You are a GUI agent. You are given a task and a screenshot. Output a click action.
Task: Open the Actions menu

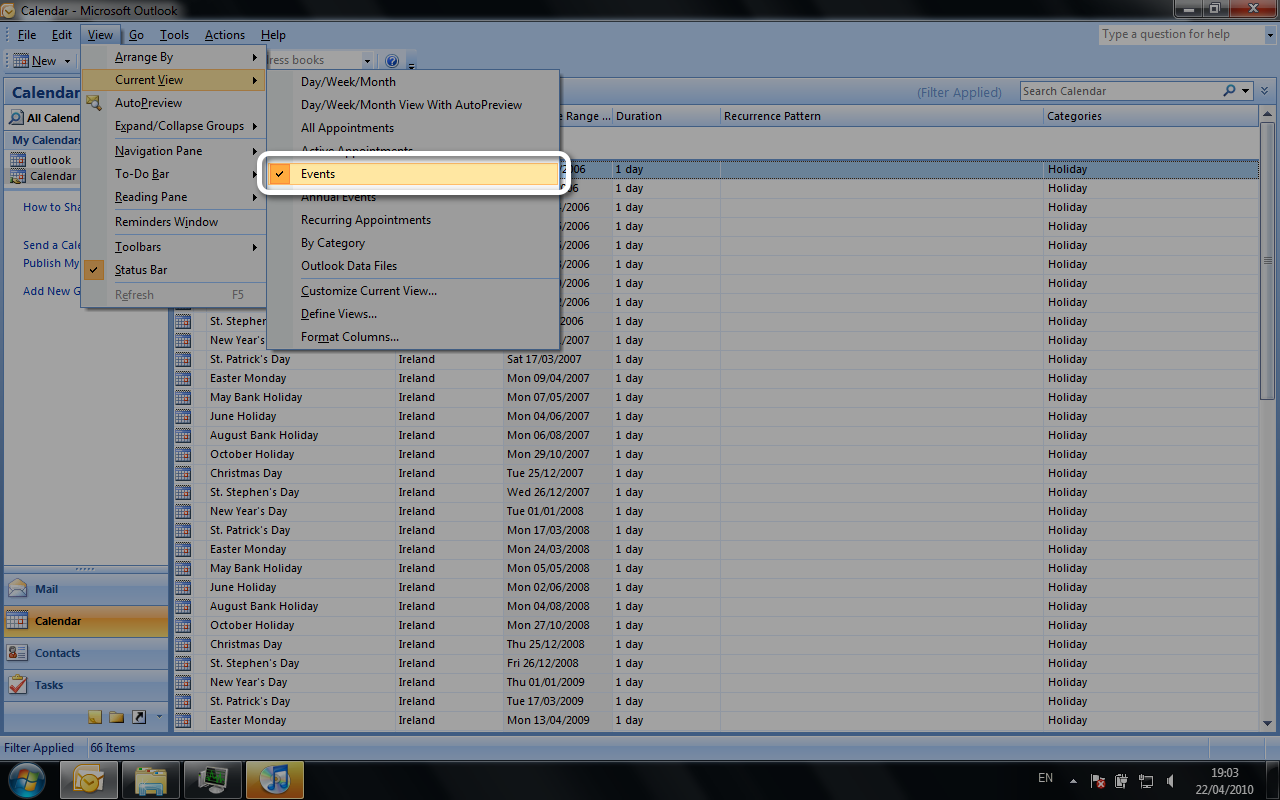(225, 35)
